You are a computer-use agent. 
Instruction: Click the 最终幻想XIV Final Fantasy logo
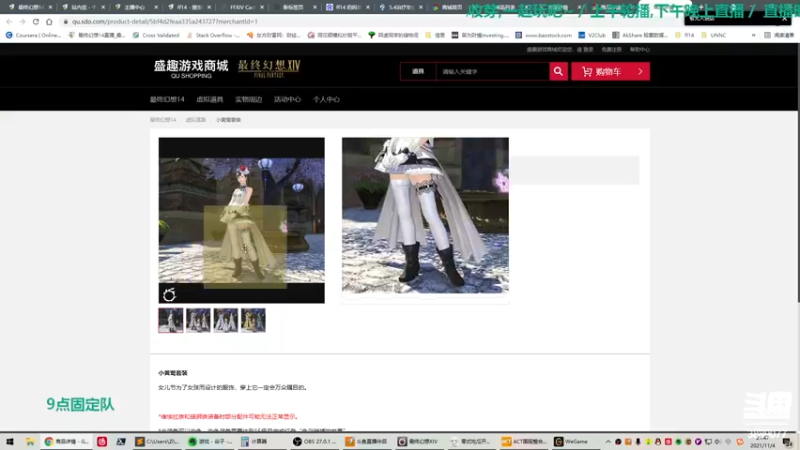point(269,69)
